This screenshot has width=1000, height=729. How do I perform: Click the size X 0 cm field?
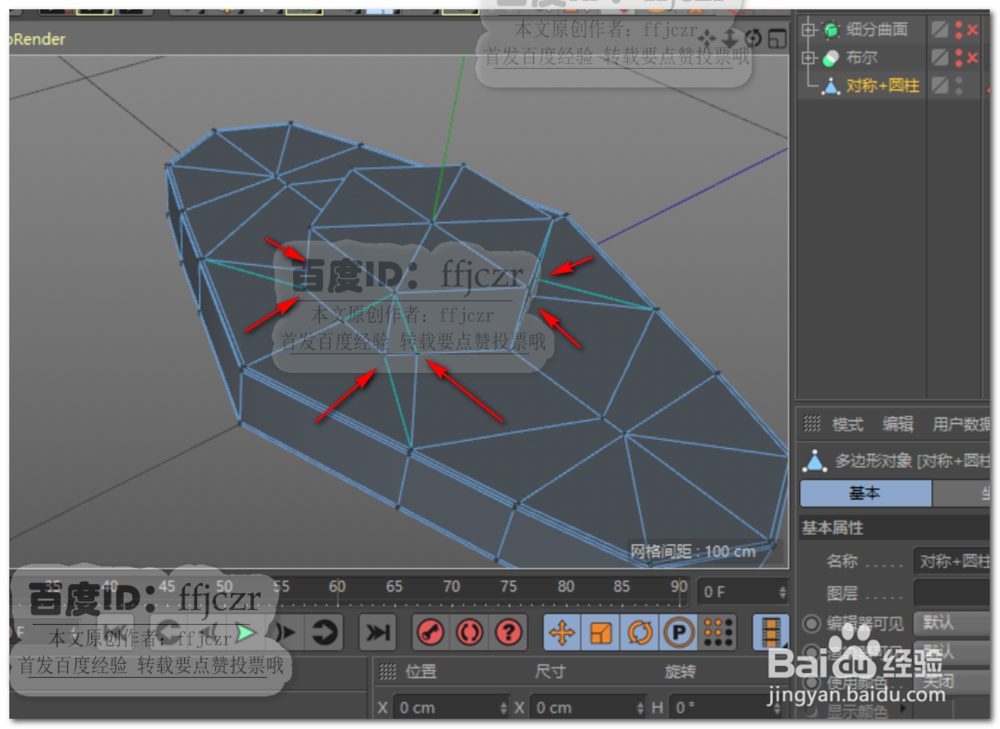click(x=587, y=708)
